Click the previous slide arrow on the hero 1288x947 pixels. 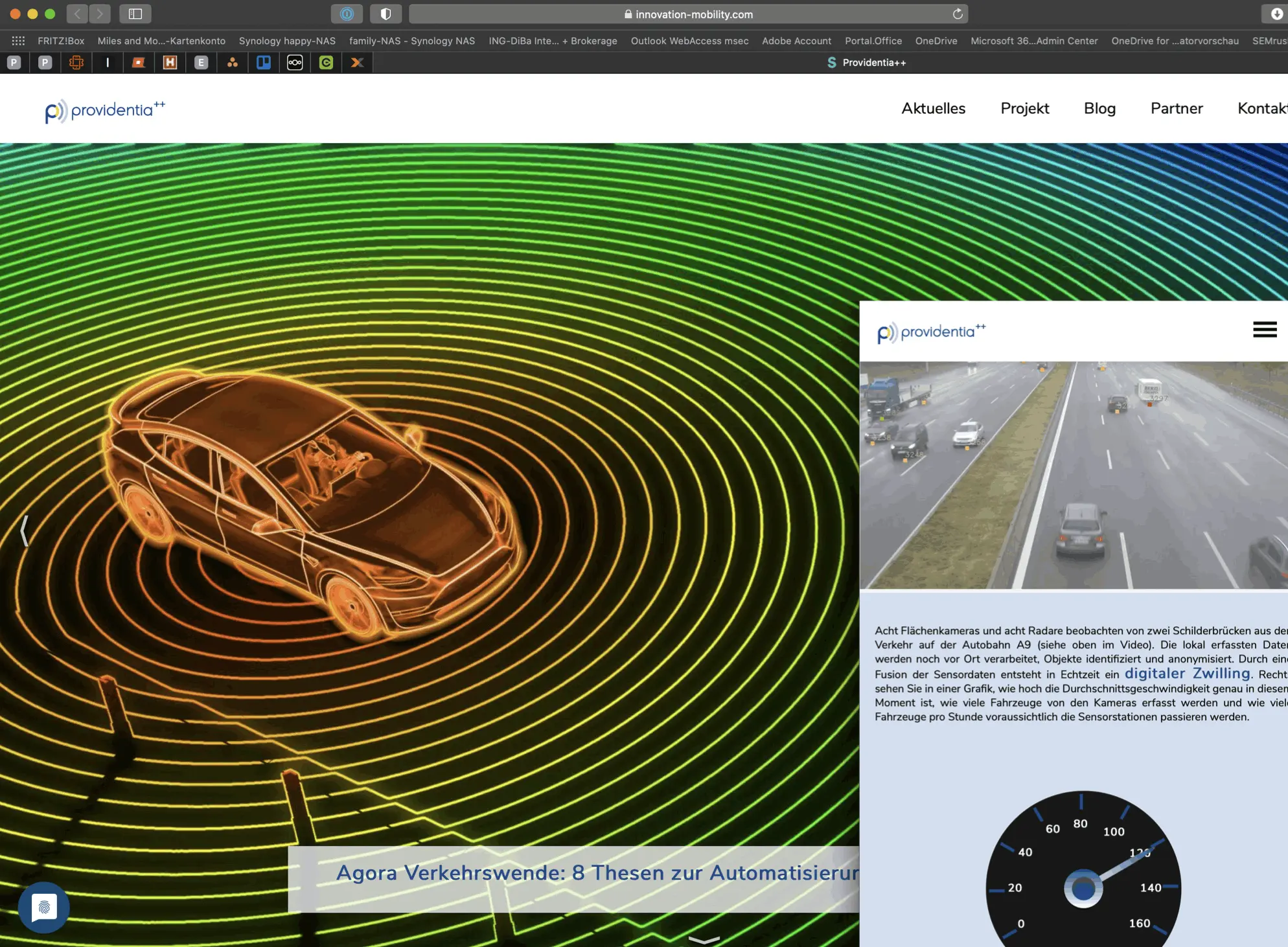pos(25,531)
